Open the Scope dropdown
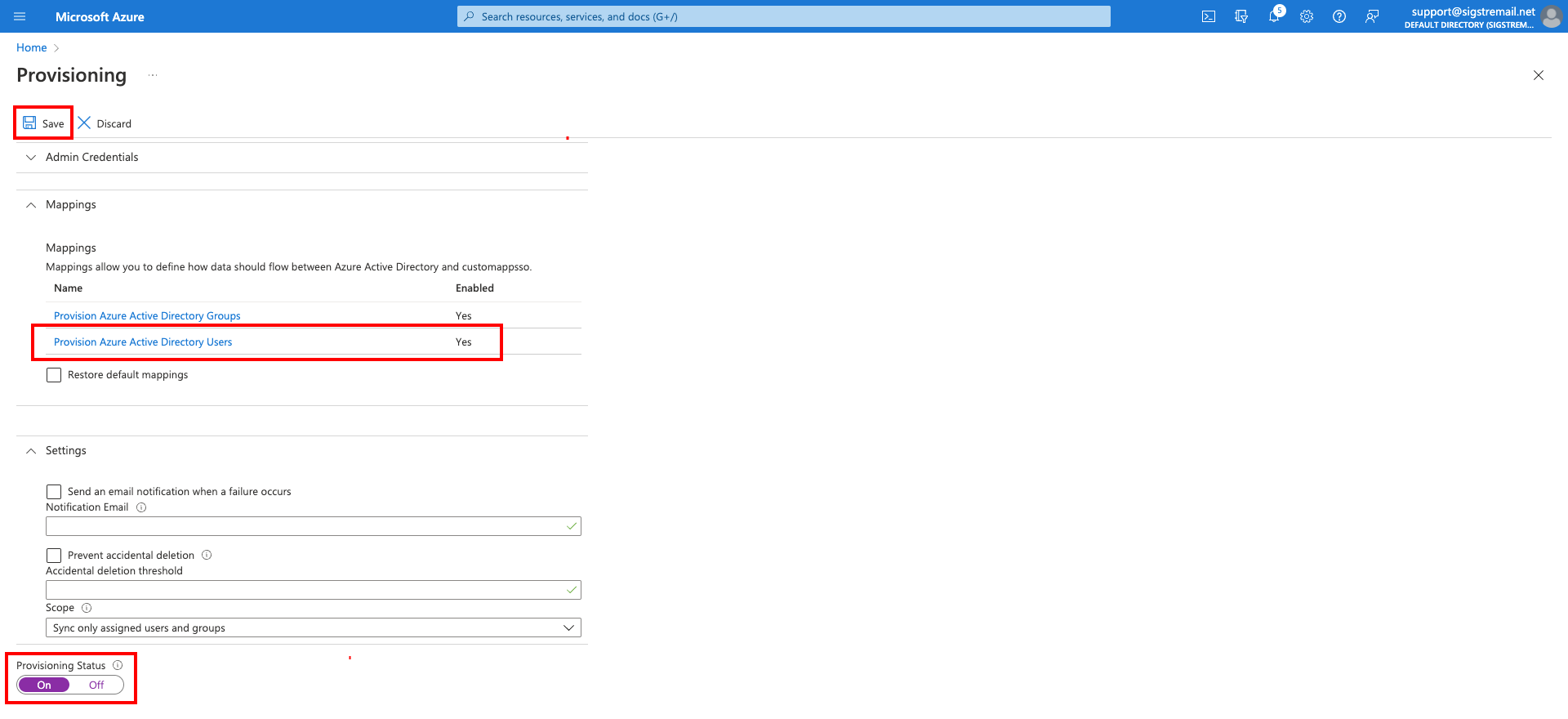 314,627
